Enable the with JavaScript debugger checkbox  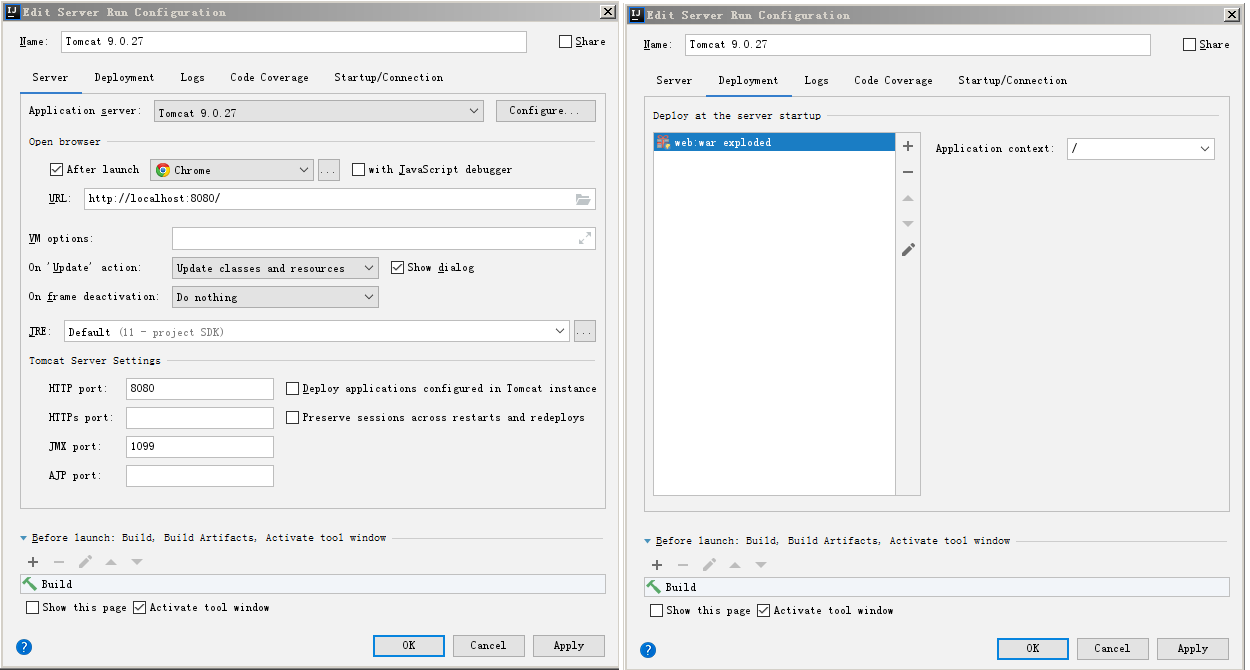coord(358,170)
